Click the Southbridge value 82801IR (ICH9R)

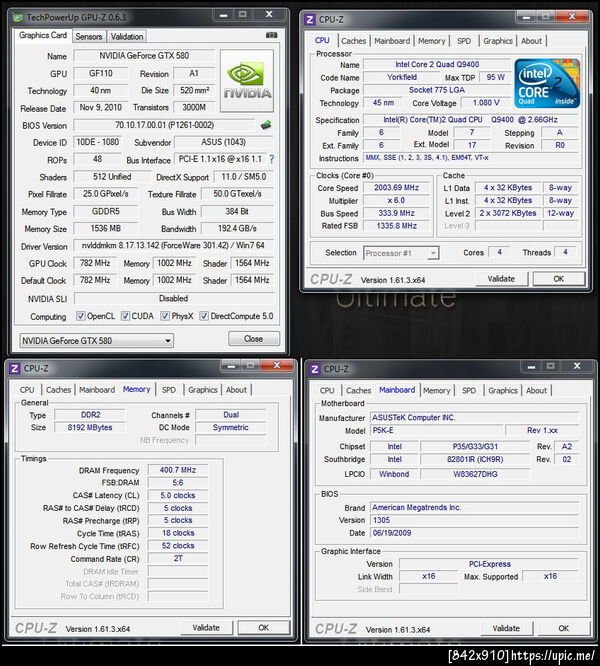(475, 459)
